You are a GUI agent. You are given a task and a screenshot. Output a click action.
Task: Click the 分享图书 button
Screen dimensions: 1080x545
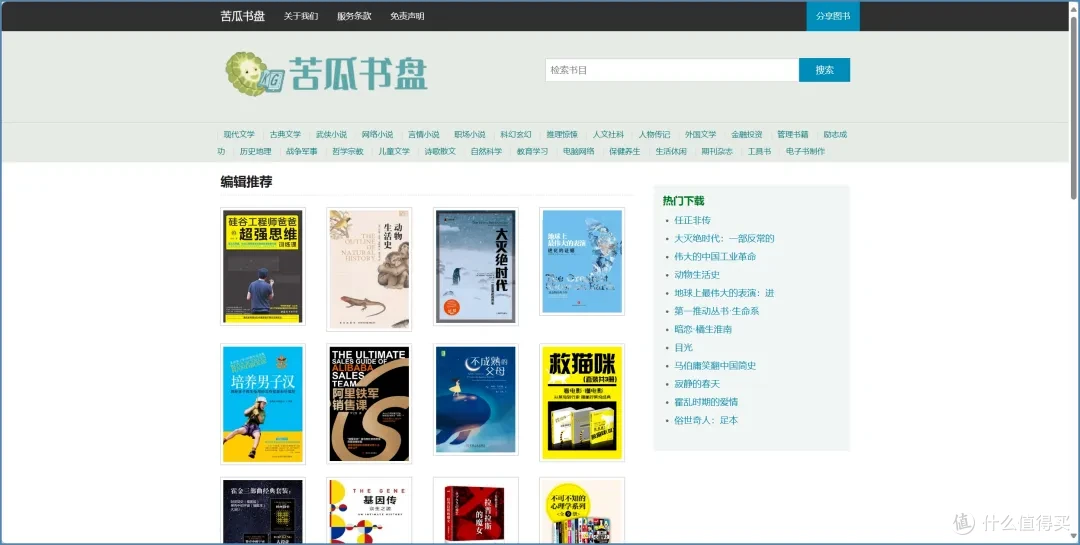pyautogui.click(x=833, y=16)
